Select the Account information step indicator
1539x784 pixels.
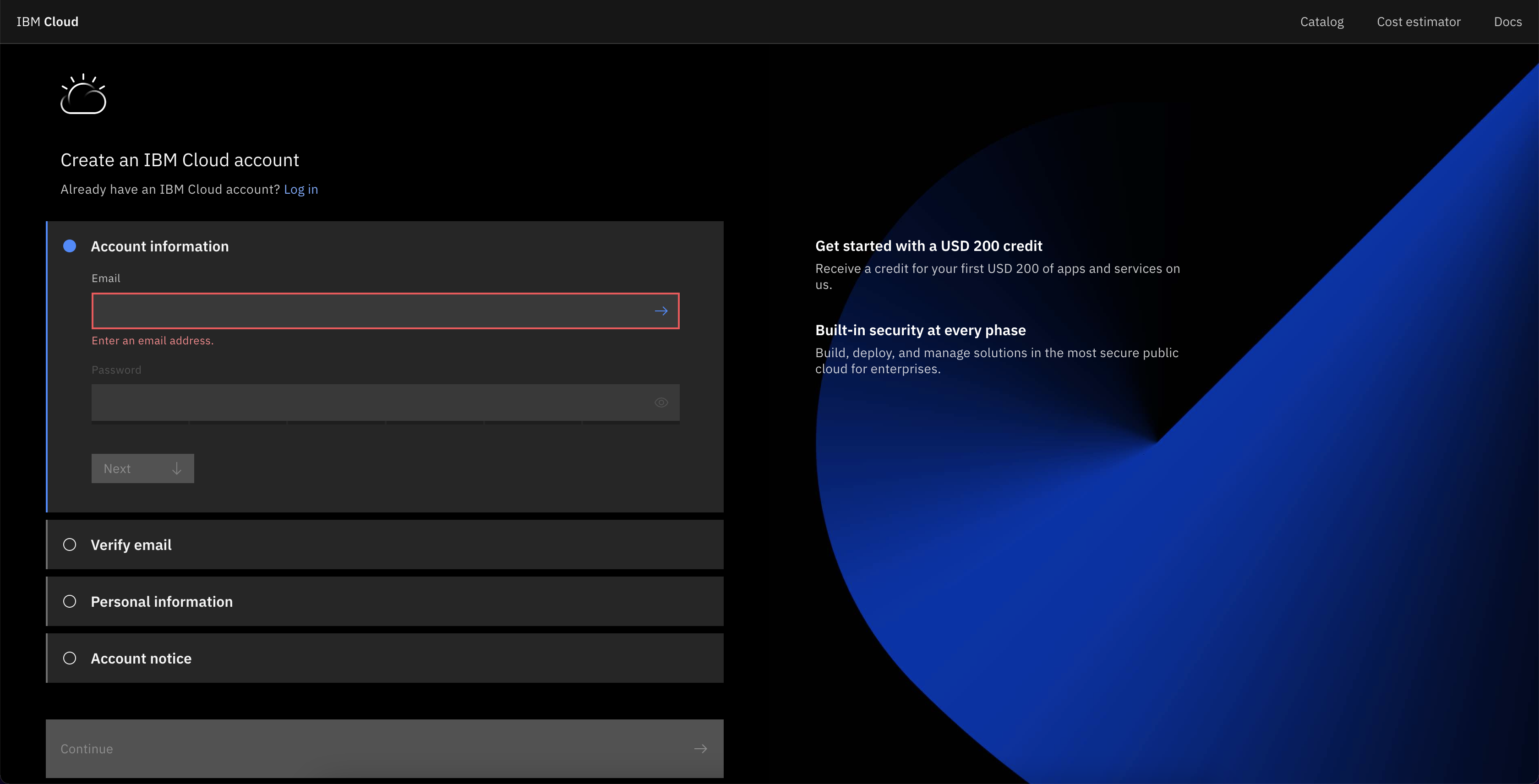70,246
